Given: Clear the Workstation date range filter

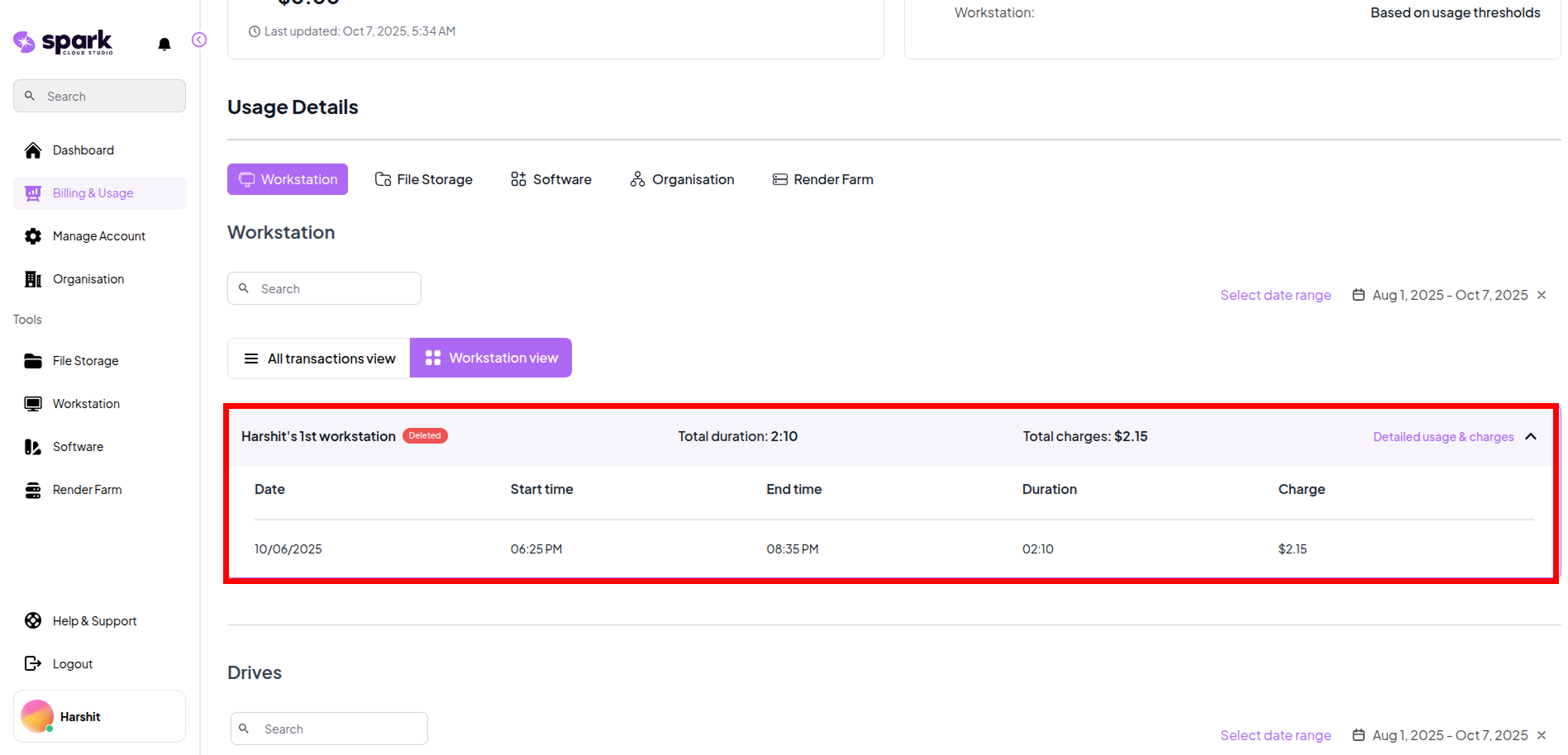Looking at the screenshot, I should [1542, 295].
